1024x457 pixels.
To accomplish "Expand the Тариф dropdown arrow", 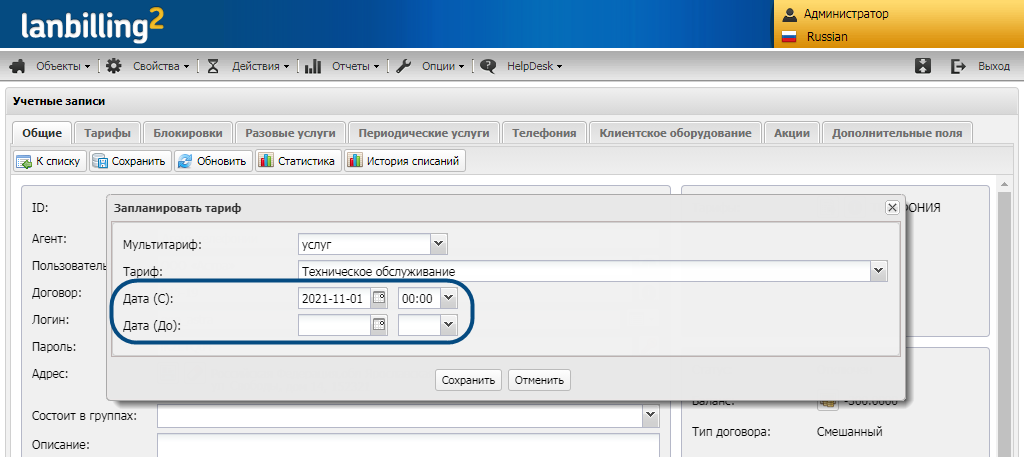I will tap(879, 271).
